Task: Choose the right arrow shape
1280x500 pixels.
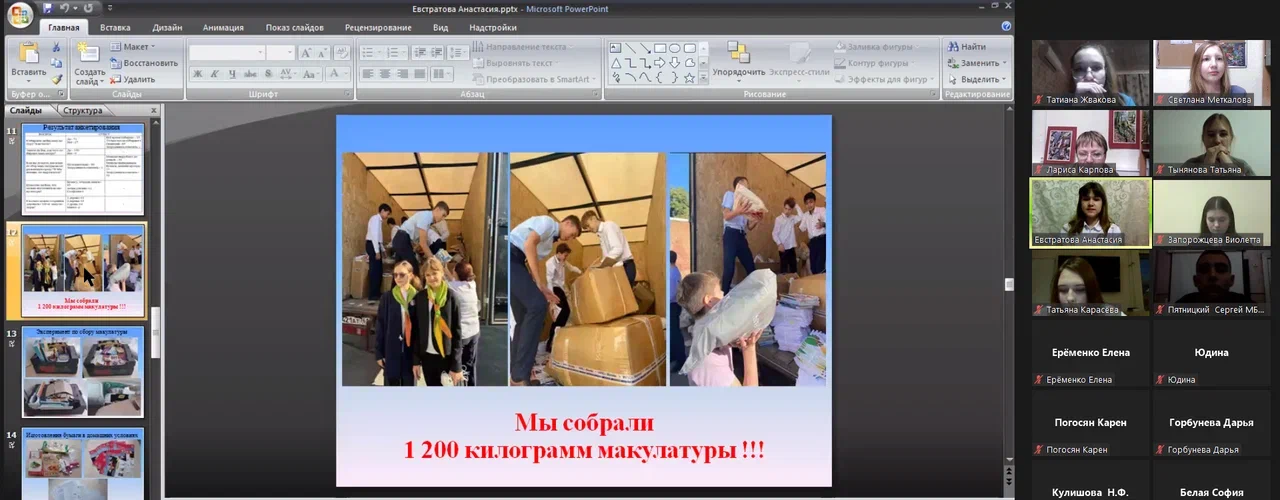Action: (659, 62)
